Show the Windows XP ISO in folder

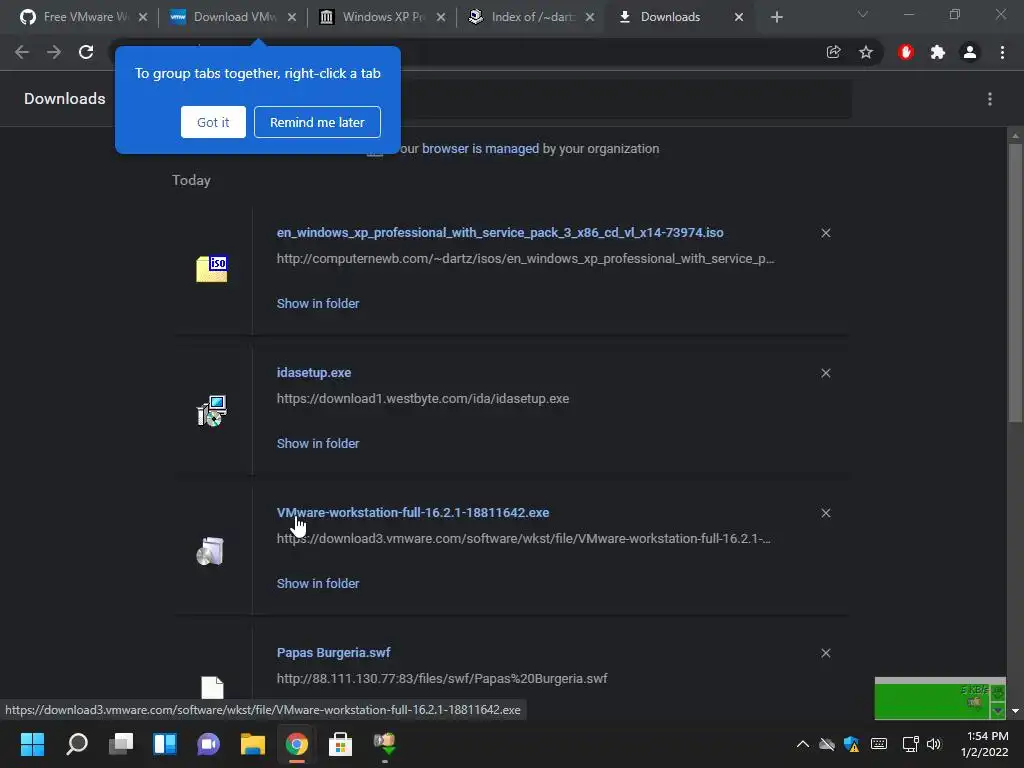pyautogui.click(x=318, y=304)
